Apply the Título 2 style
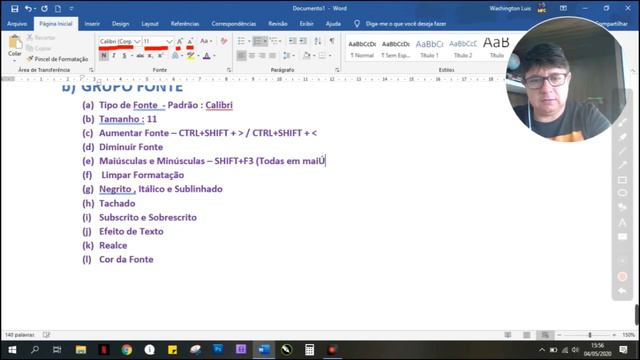 click(x=463, y=48)
